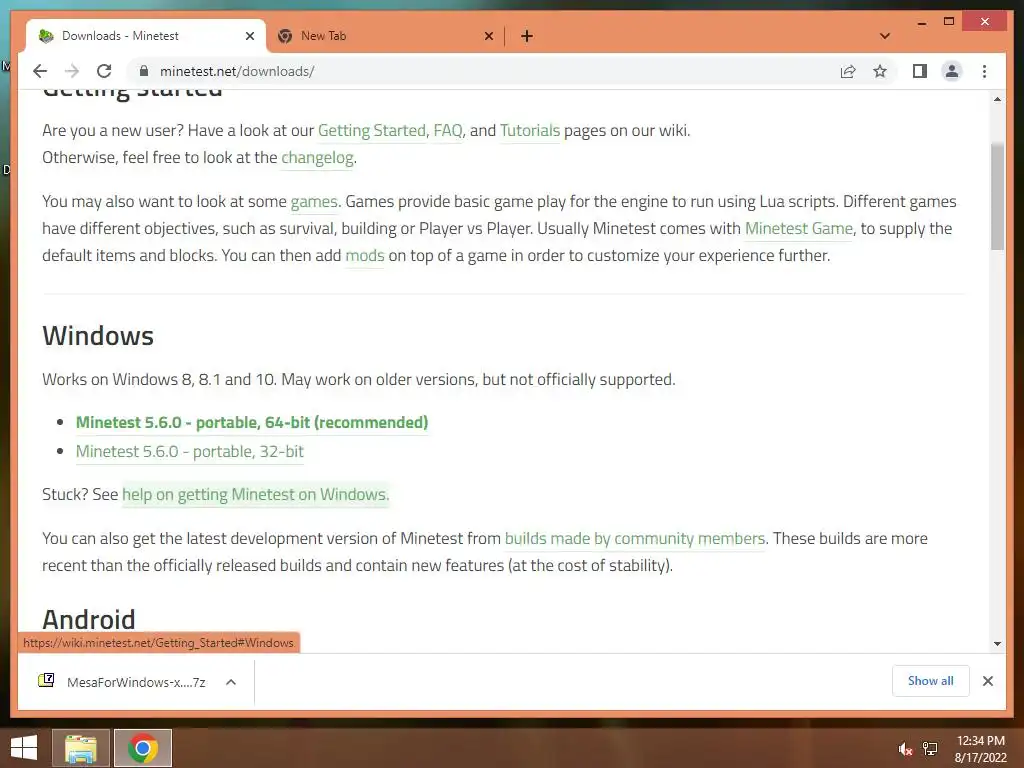This screenshot has width=1024, height=768.
Task: Click the vertical scrollbar thumb
Action: pyautogui.click(x=997, y=196)
